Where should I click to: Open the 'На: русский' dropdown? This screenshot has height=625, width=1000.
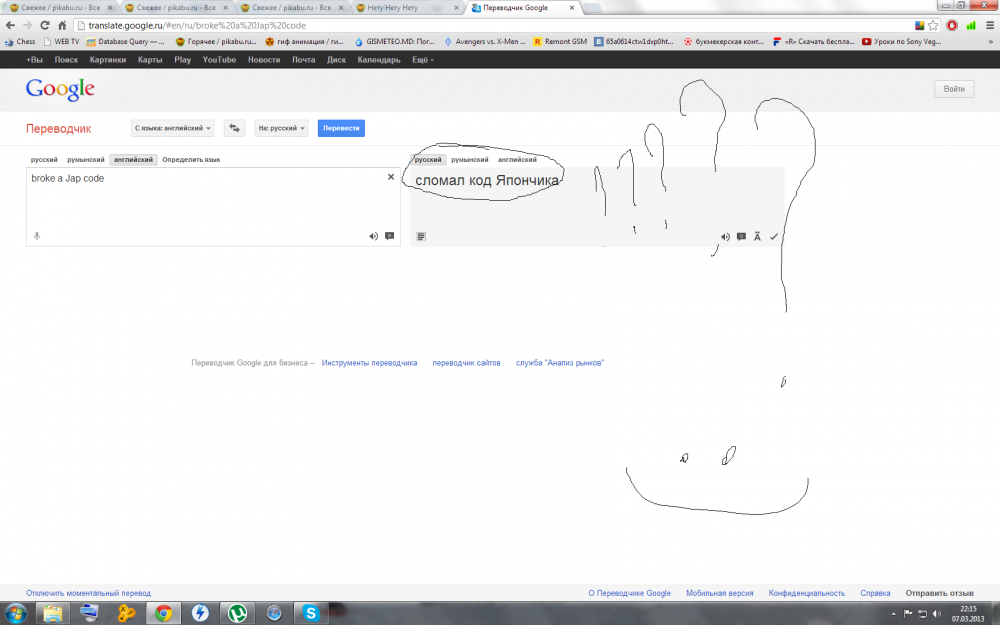coord(281,128)
